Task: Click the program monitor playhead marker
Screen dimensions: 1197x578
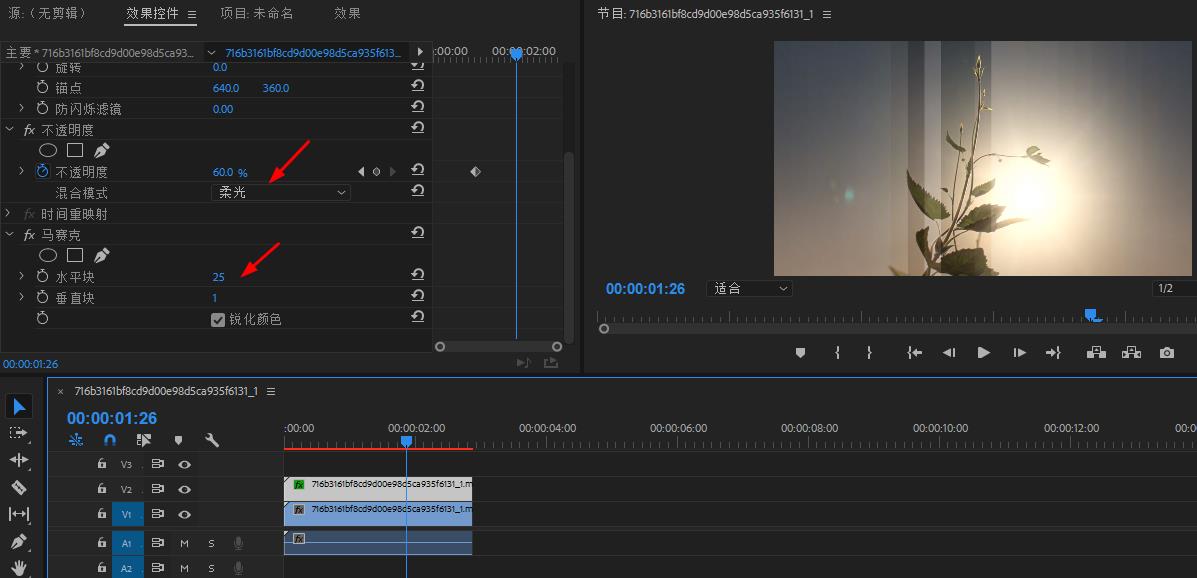Action: 1093,315
